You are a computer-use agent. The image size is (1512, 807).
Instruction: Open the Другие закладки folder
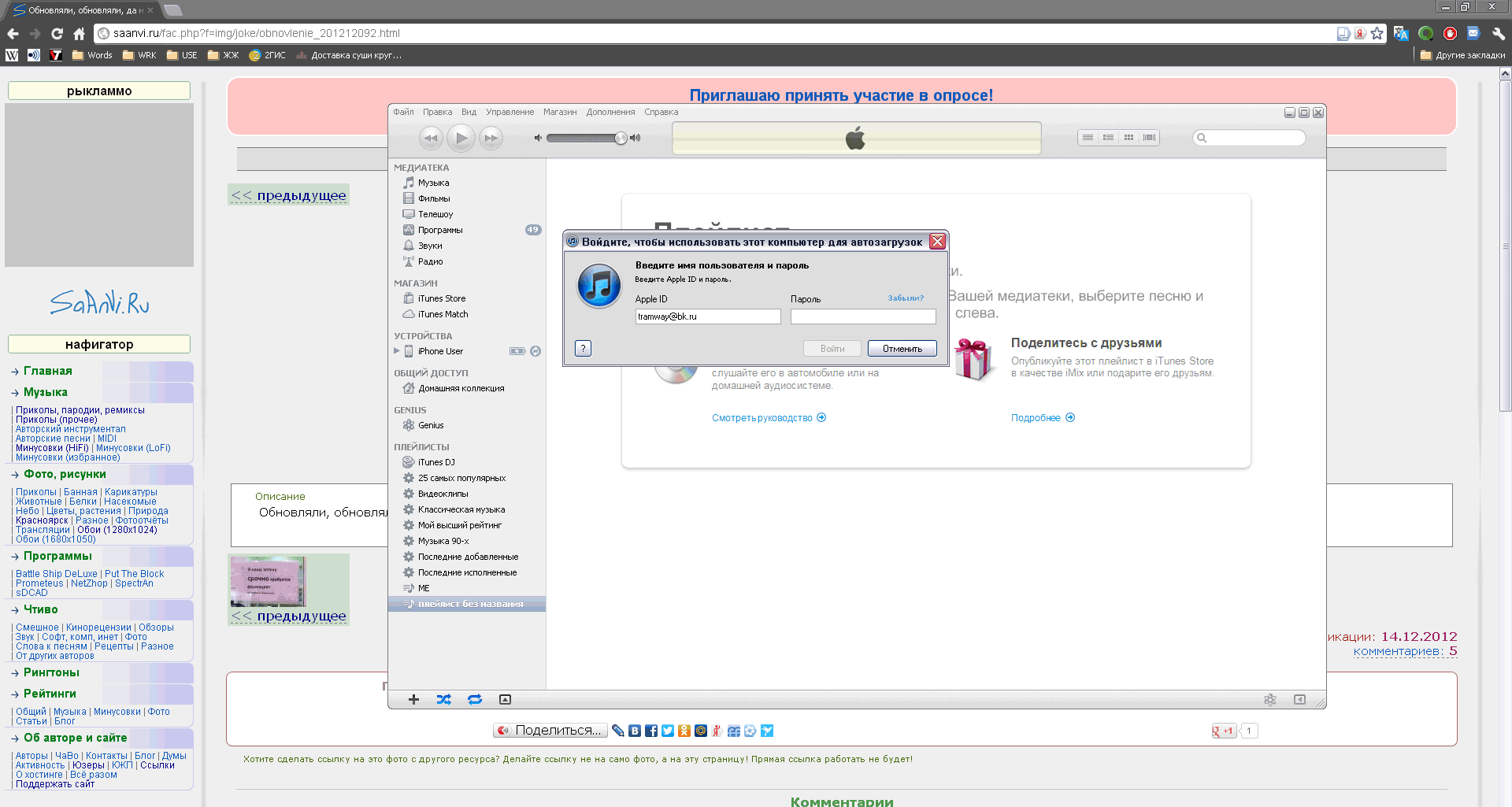pos(1462,55)
